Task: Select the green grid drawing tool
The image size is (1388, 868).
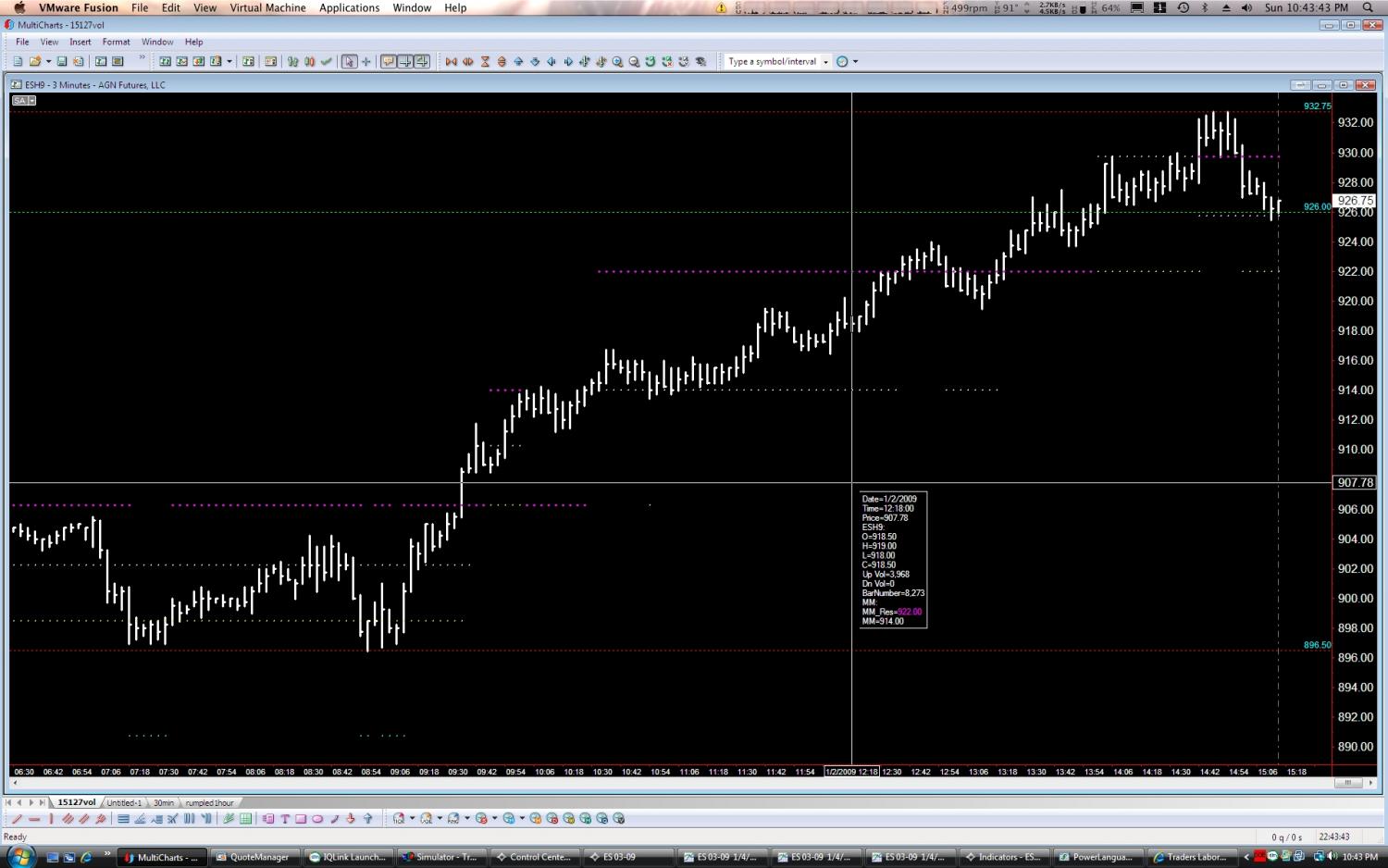Action: [245, 819]
